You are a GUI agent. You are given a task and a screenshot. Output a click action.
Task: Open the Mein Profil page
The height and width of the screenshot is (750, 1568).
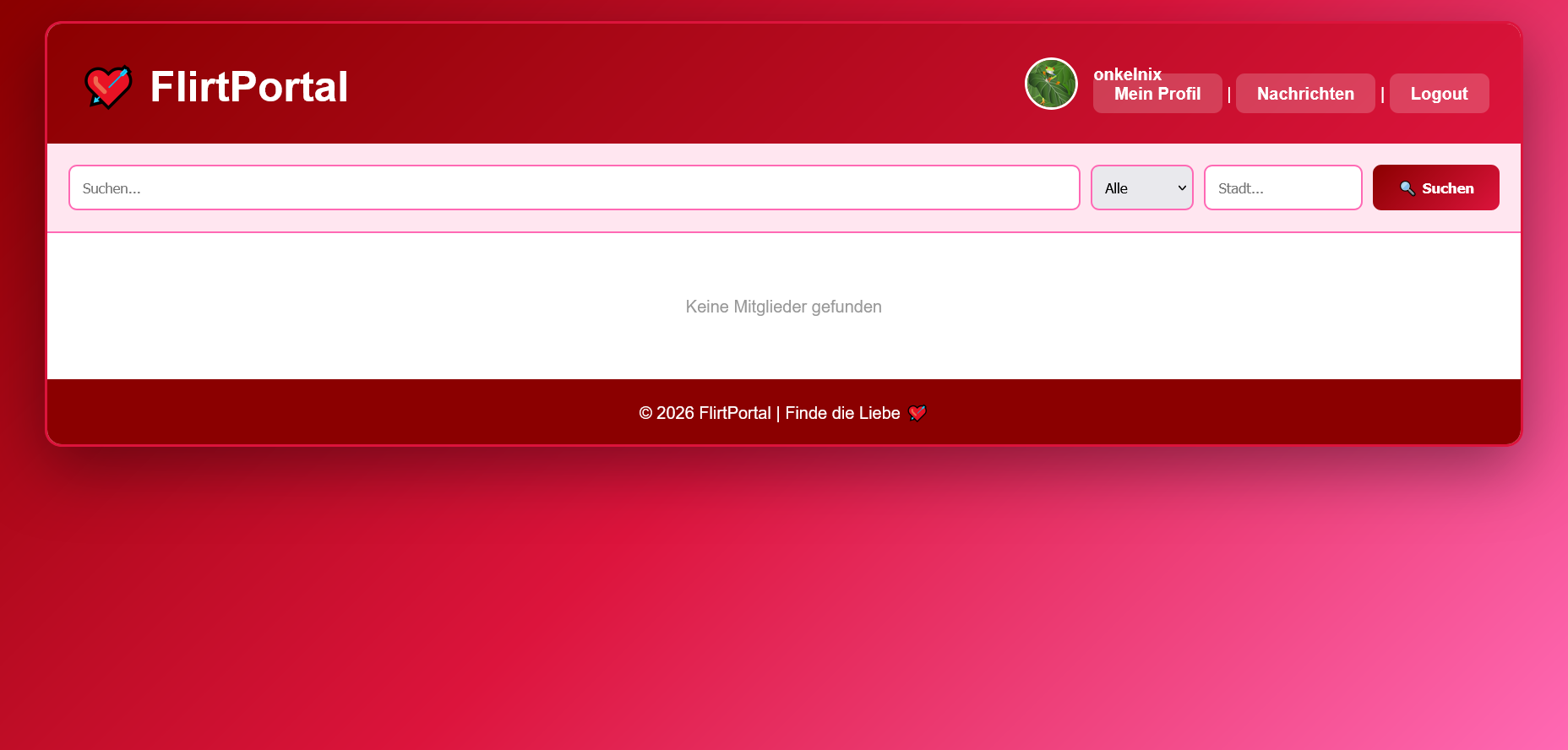tap(1157, 94)
